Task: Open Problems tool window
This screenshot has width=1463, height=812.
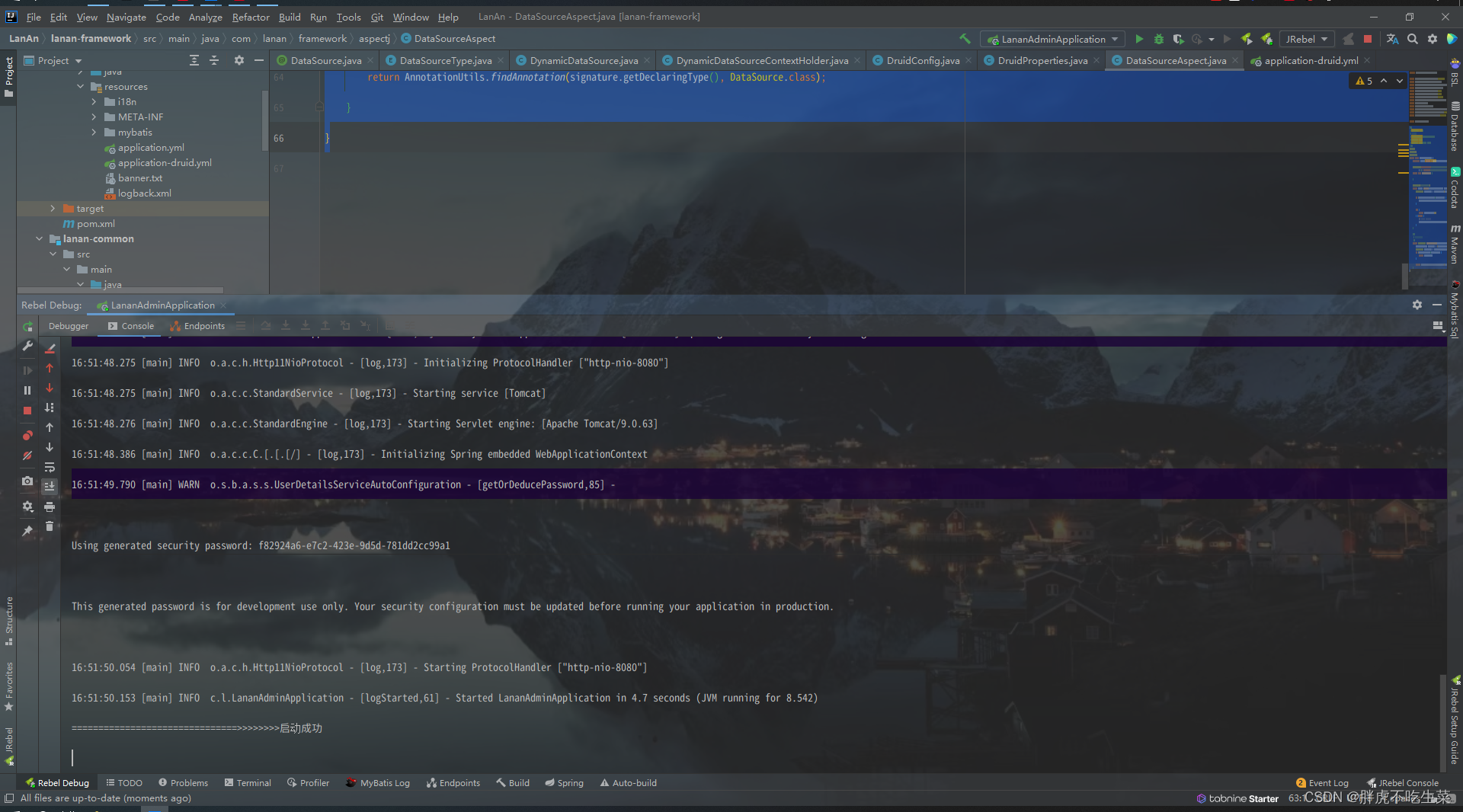Action: click(183, 783)
